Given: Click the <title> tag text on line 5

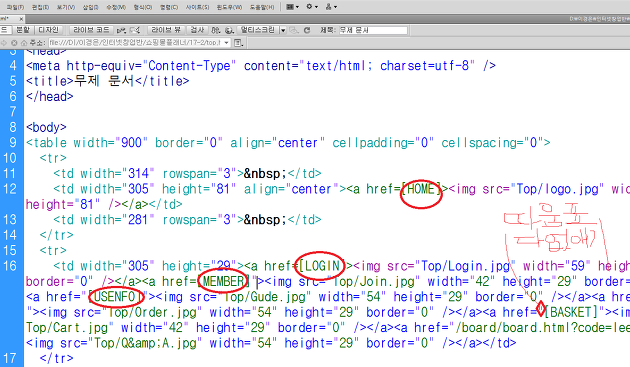Looking at the screenshot, I should click(x=50, y=81).
